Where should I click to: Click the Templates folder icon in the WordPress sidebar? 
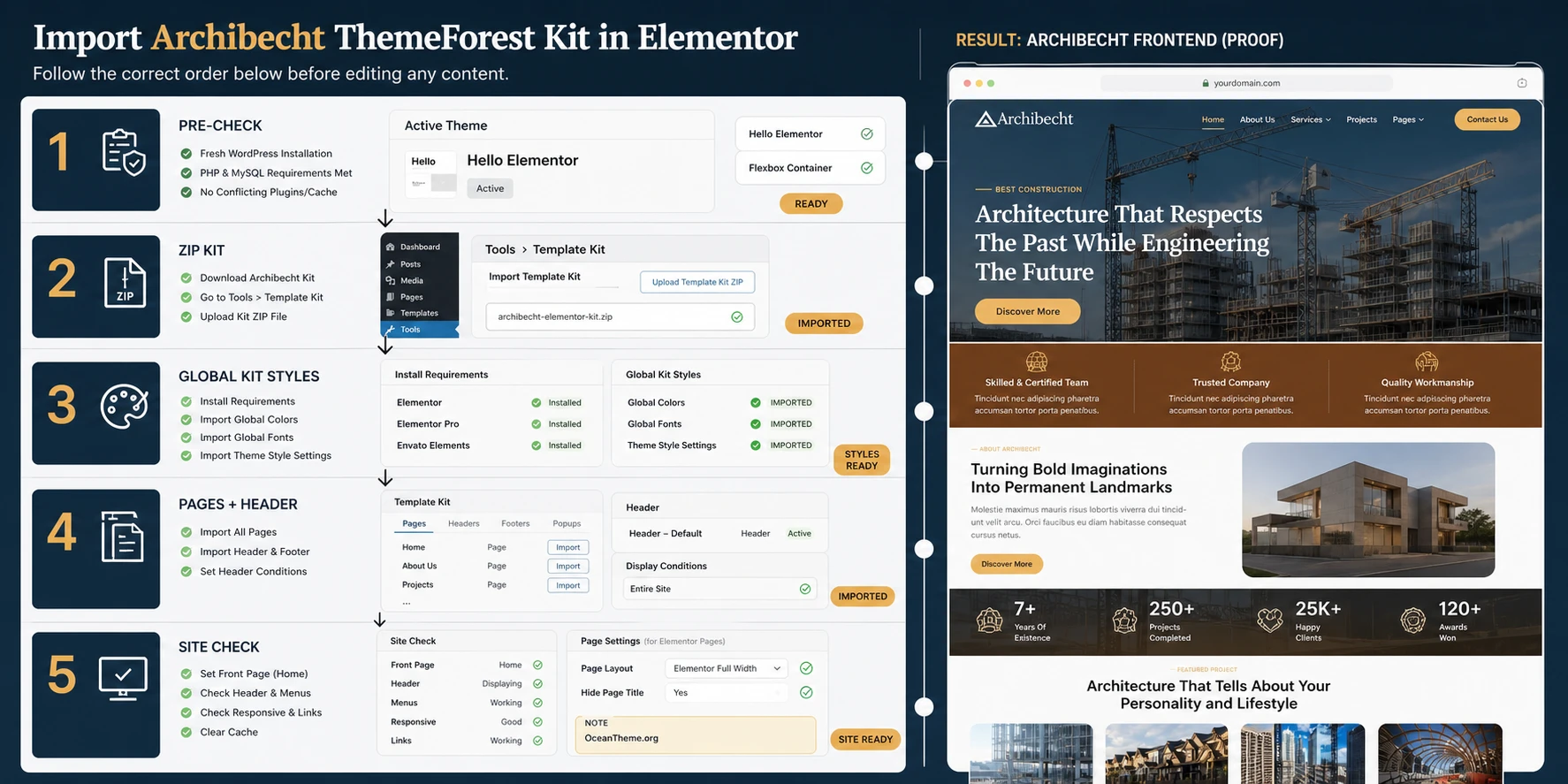click(390, 313)
